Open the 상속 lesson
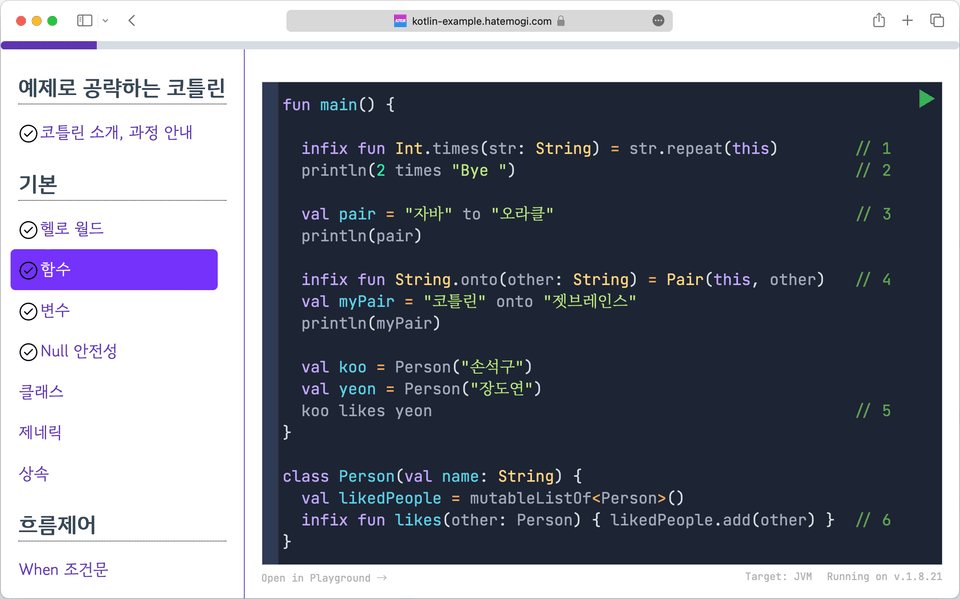This screenshot has width=960, height=599. point(34,473)
